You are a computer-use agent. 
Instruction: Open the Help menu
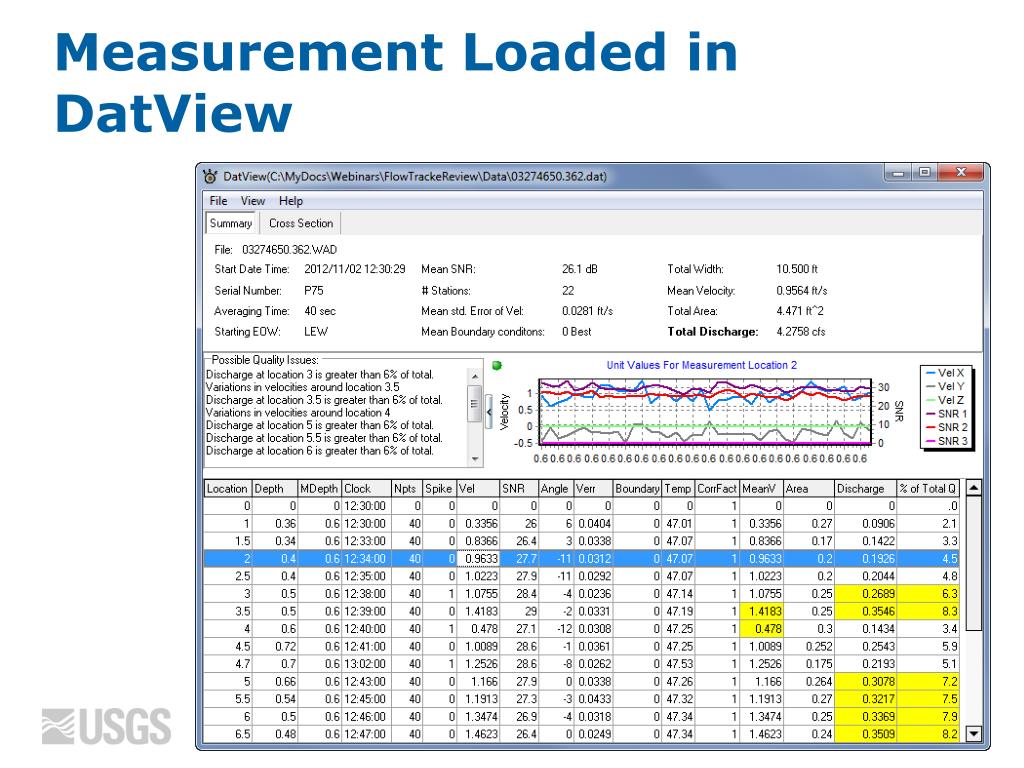click(x=291, y=201)
